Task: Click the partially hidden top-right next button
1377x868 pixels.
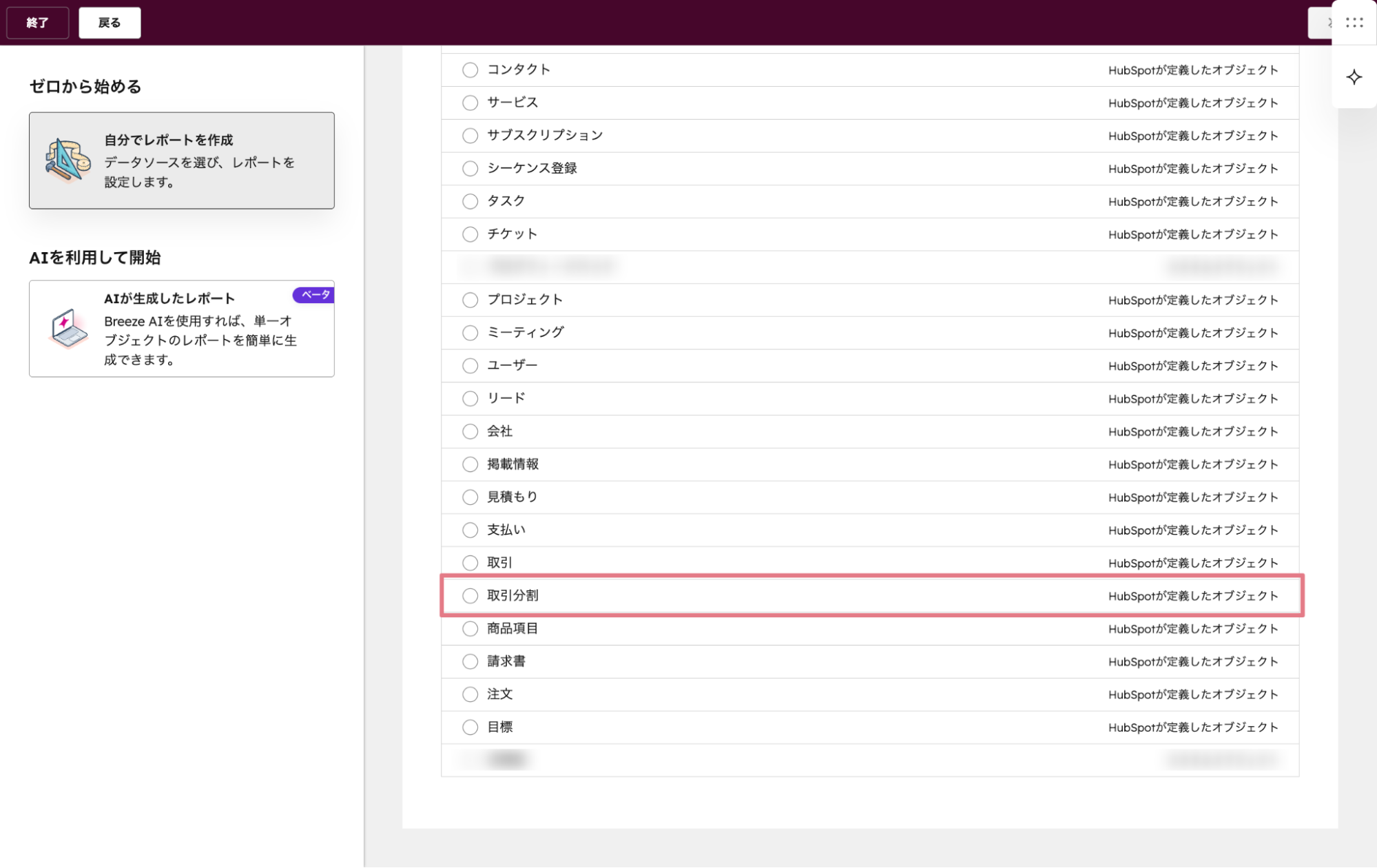Action: 1320,23
